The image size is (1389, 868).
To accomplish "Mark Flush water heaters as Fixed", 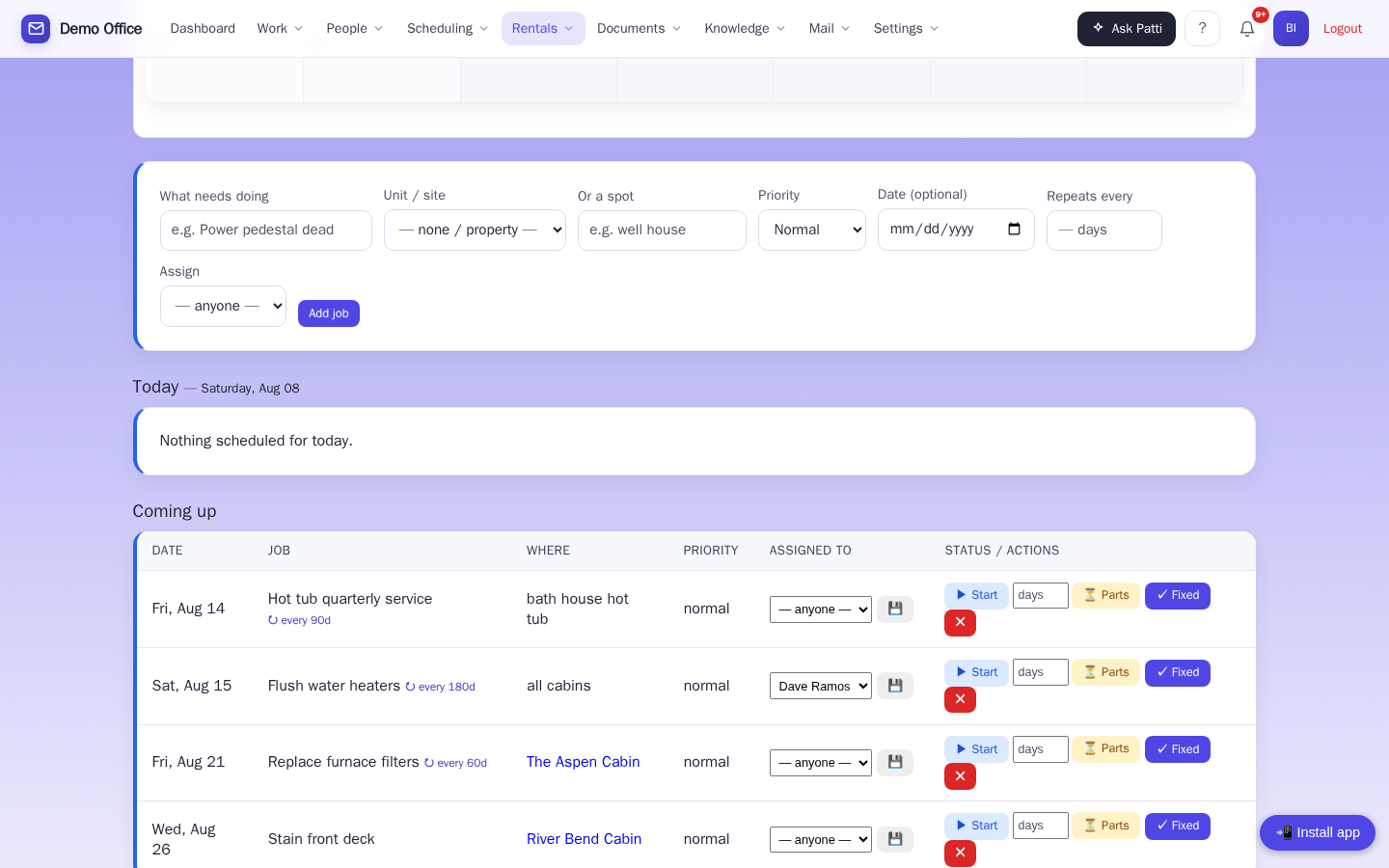I will coord(1178,672).
